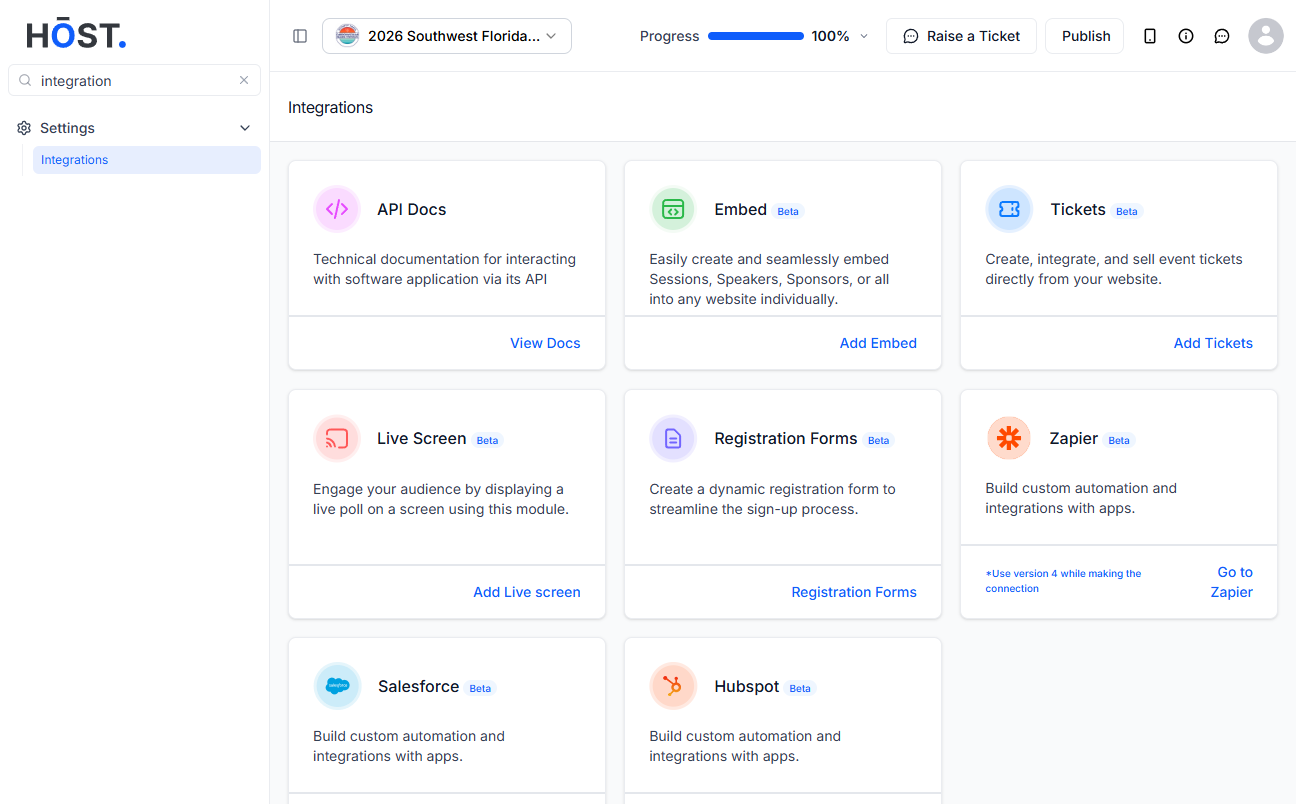This screenshot has height=804, width=1296.
Task: Click the Zapier version 4 note
Action: tap(1063, 581)
